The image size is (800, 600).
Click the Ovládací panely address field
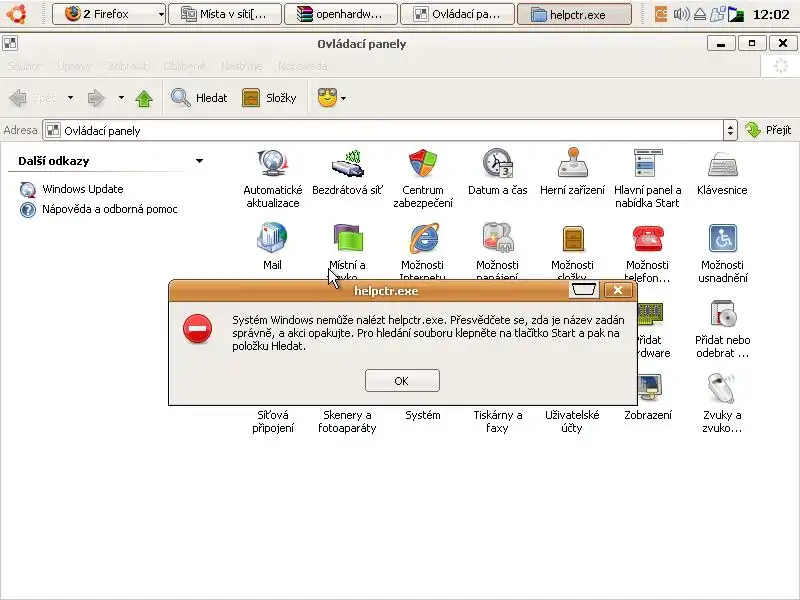383,131
